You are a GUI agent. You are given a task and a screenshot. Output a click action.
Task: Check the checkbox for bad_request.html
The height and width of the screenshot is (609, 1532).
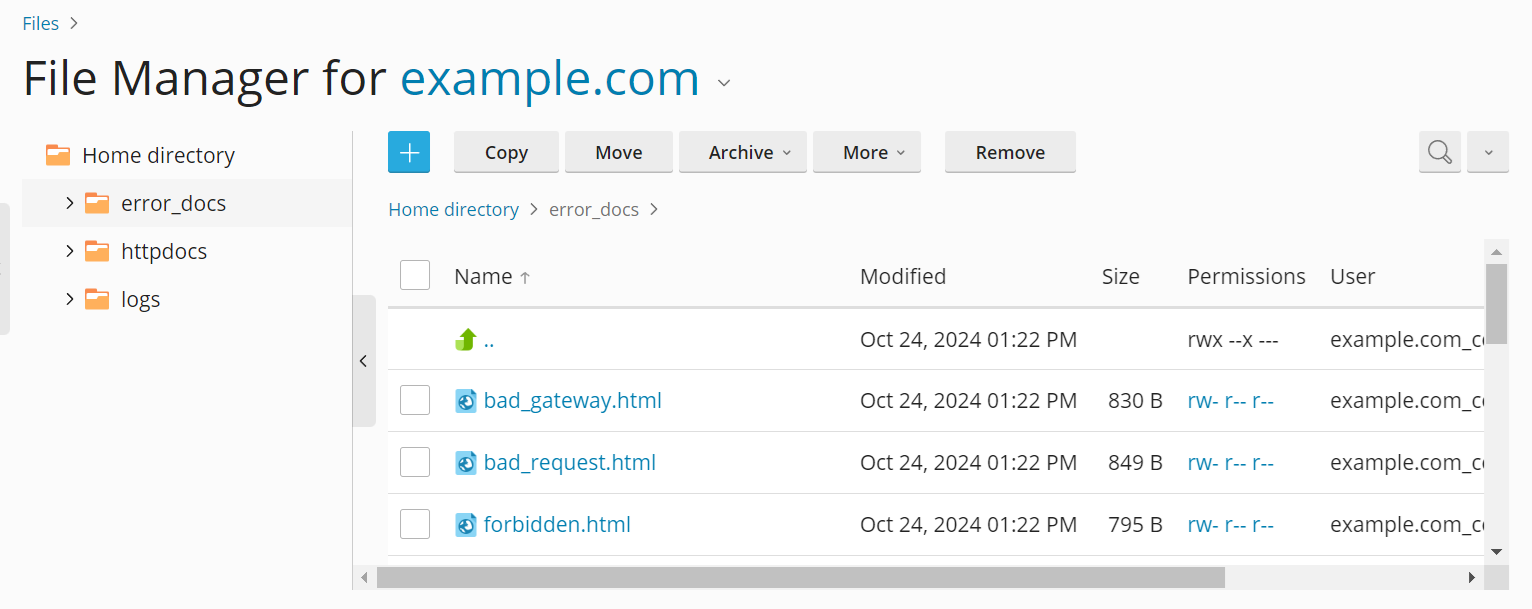pos(414,462)
